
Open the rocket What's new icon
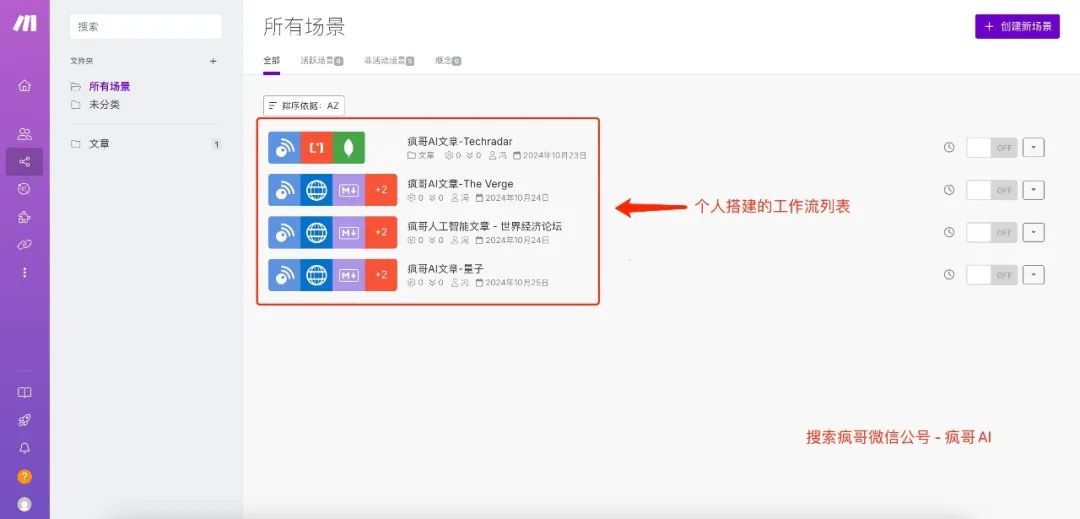[x=25, y=421]
